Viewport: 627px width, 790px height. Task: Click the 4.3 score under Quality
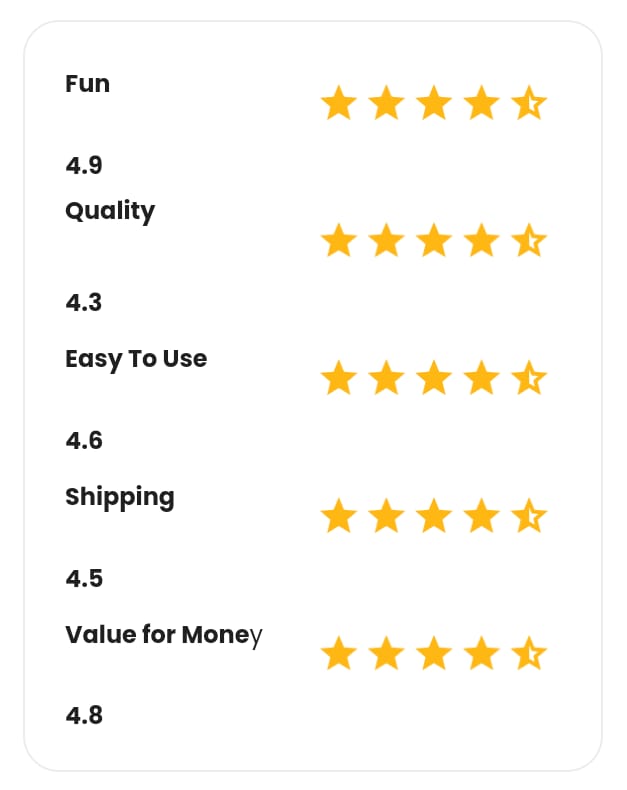point(84,302)
